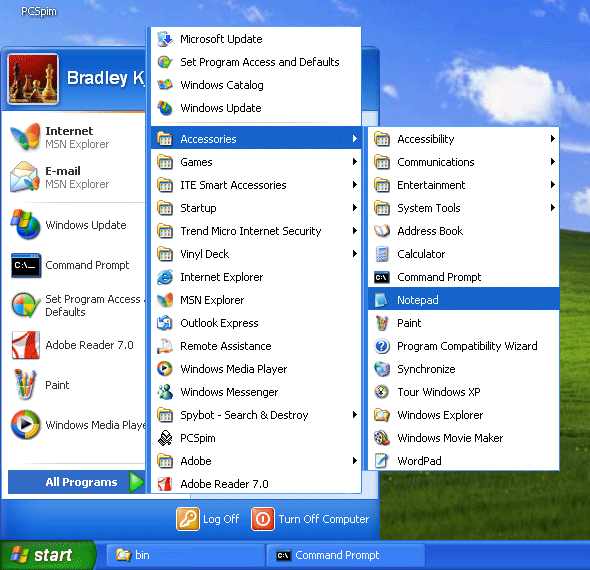This screenshot has height=570, width=590.
Task: Click the Windows Messenger icon
Action: pos(165,392)
